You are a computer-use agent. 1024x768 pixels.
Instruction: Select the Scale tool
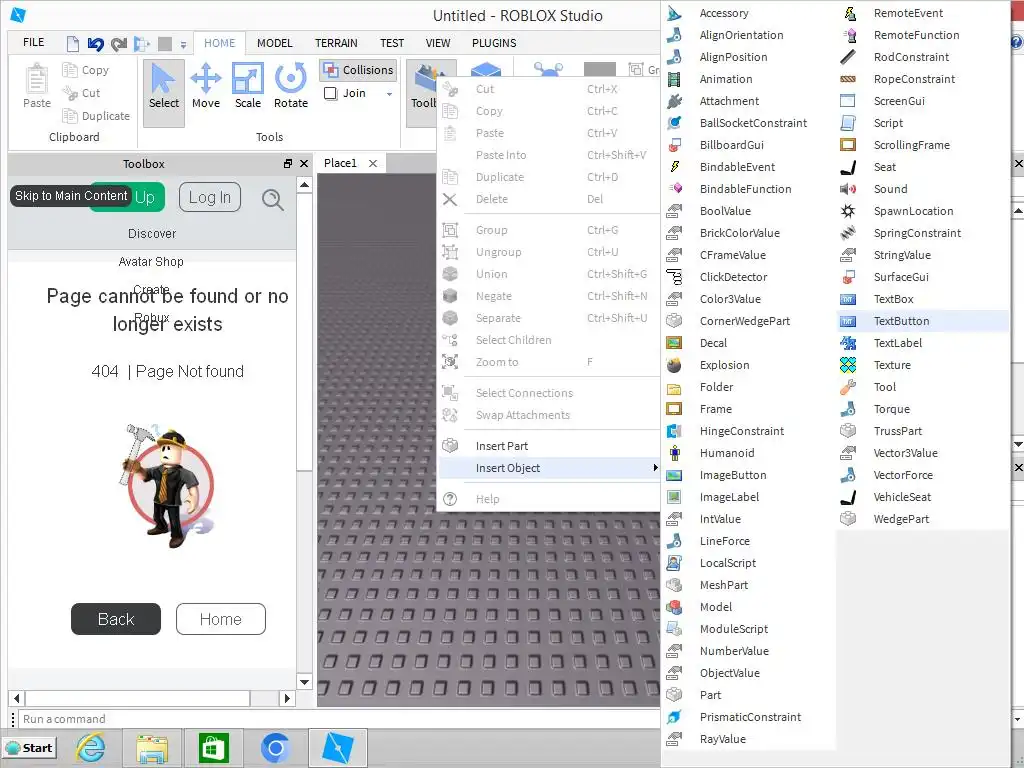pos(248,86)
